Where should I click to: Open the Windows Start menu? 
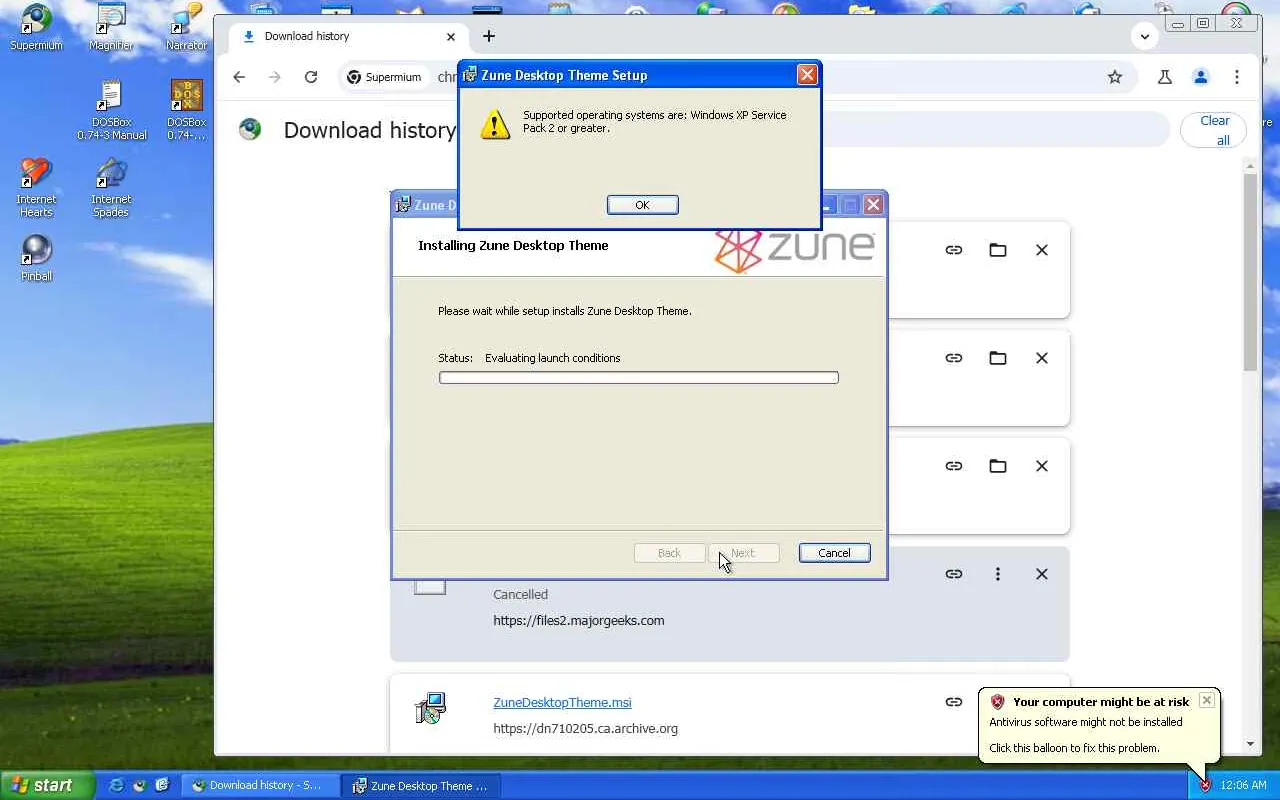47,785
